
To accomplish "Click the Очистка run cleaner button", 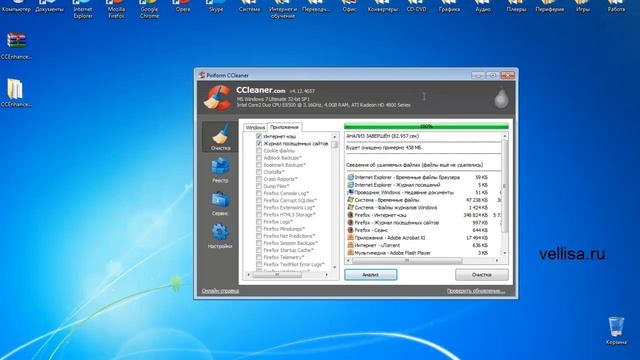I will tap(482, 275).
